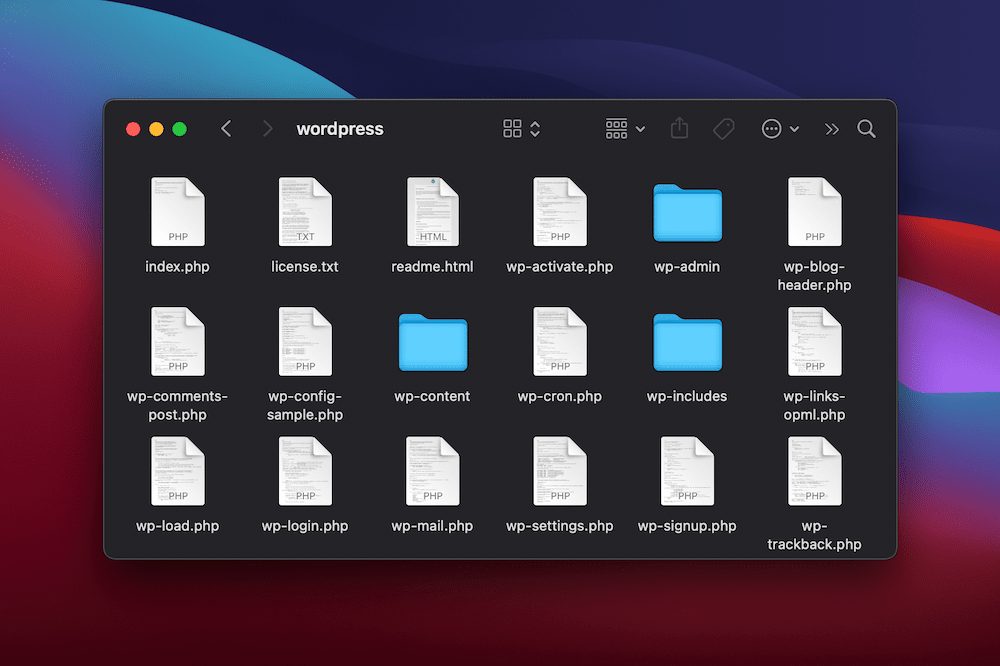Click the "readme.html" file name label
This screenshot has height=666, width=1000.
pyautogui.click(x=432, y=267)
